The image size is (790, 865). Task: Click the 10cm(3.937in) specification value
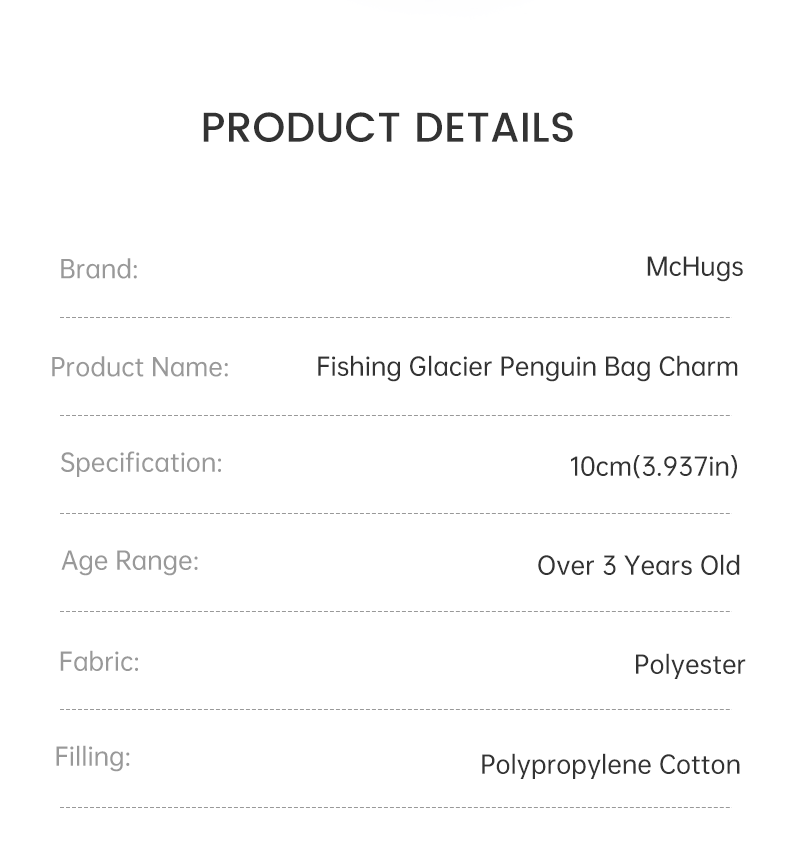[x=654, y=467]
